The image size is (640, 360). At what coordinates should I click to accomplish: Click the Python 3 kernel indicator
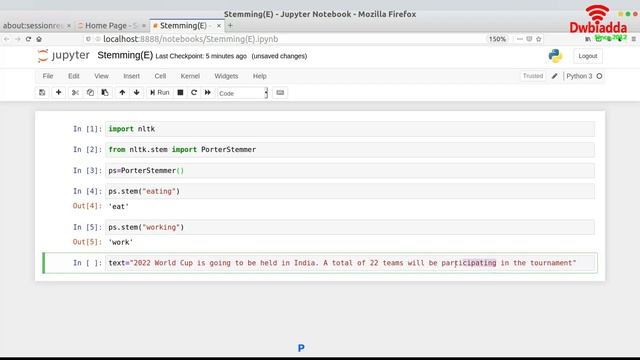pos(579,76)
